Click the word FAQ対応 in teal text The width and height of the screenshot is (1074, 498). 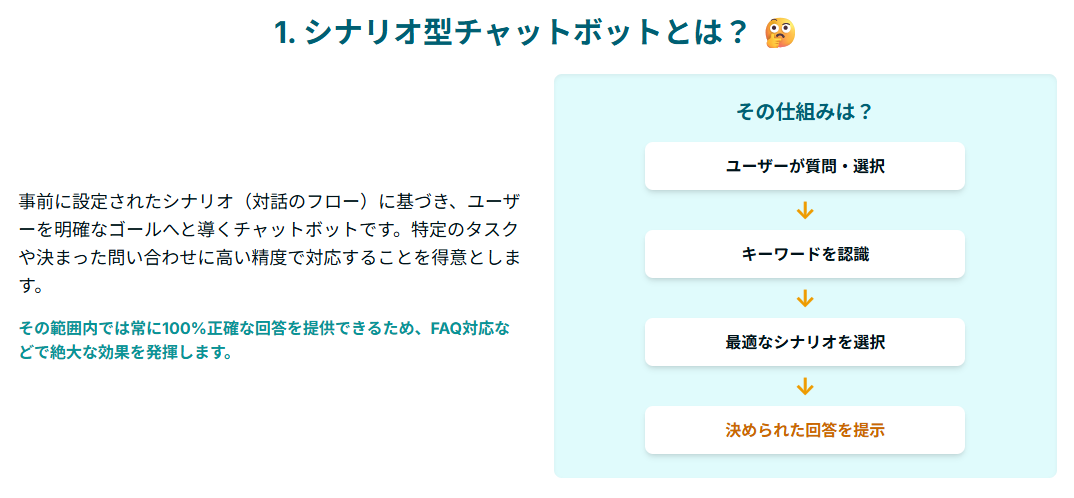coord(463,328)
